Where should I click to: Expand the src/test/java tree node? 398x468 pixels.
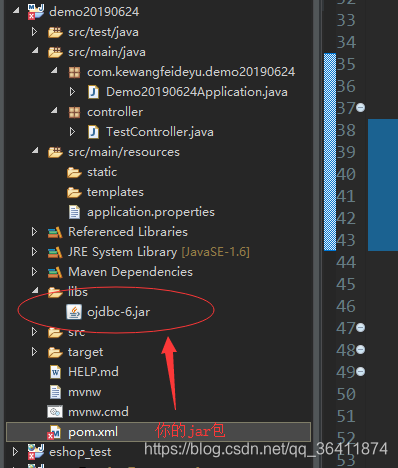coord(34,32)
